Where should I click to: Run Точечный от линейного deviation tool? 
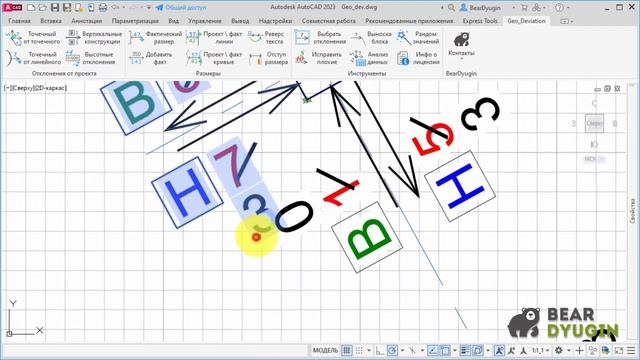pos(33,58)
